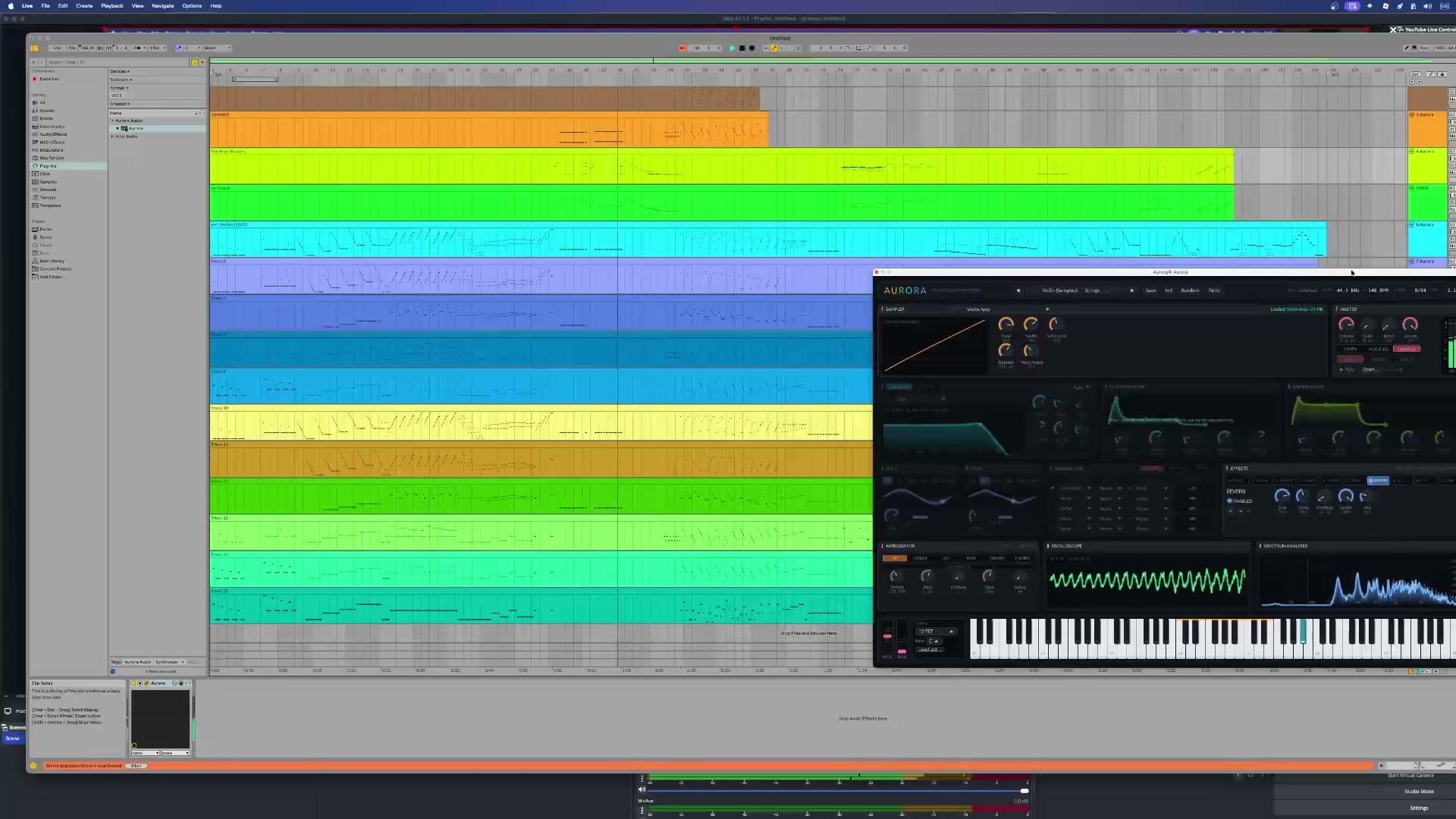Select Instruments in the browser sidebar
The image size is (1456, 819).
(x=52, y=126)
